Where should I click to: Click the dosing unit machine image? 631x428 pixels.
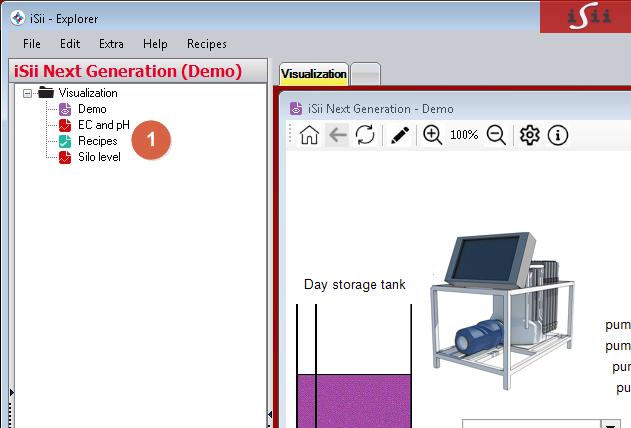(503, 310)
